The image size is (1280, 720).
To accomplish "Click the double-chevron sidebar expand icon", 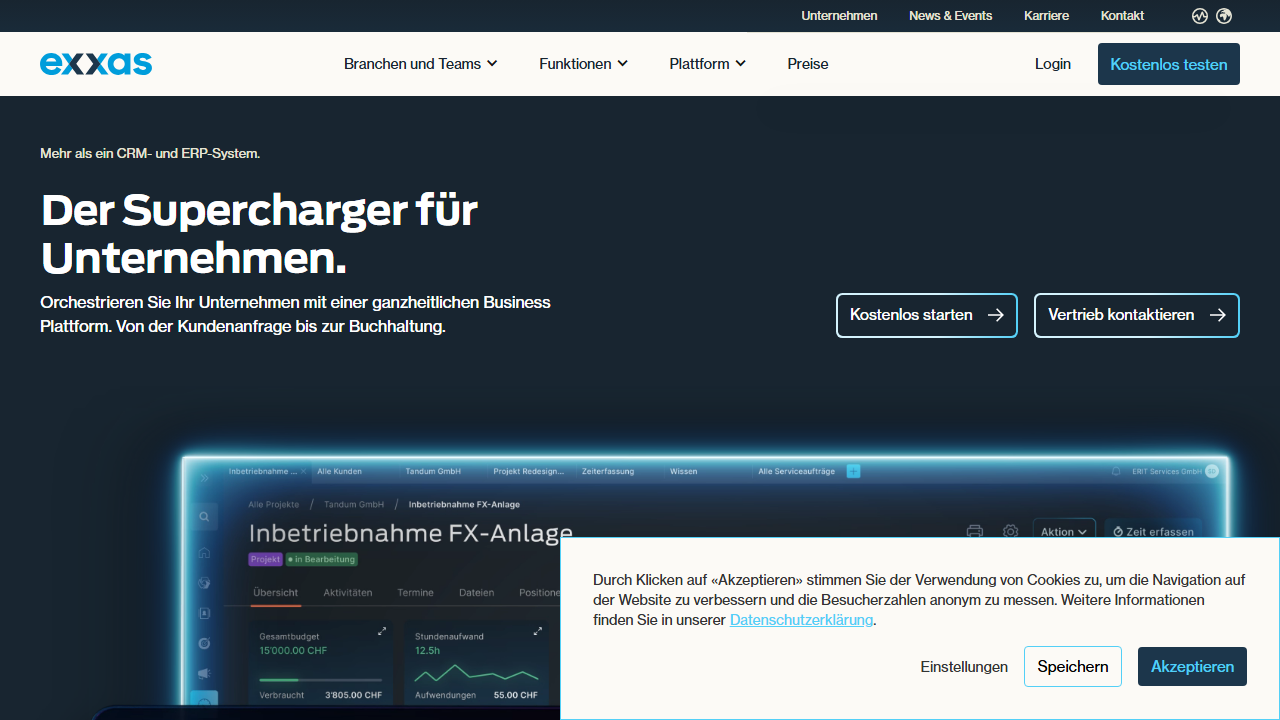I will coord(204,479).
